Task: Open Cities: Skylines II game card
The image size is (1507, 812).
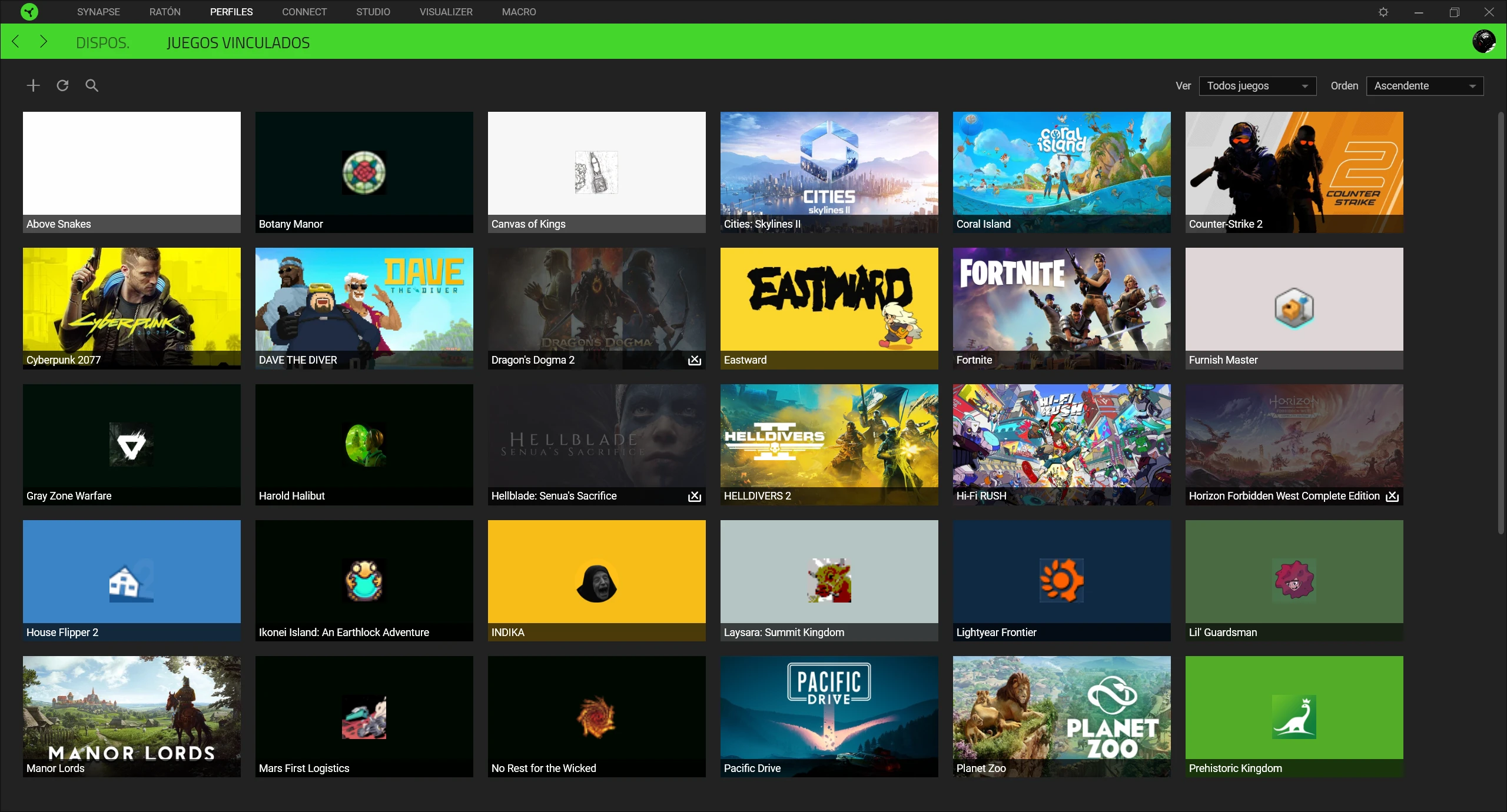Action: click(x=829, y=172)
